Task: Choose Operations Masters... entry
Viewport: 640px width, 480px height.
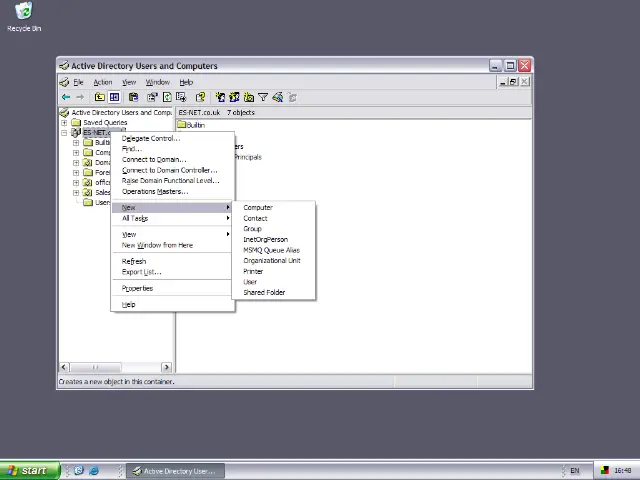Action: 173,191
